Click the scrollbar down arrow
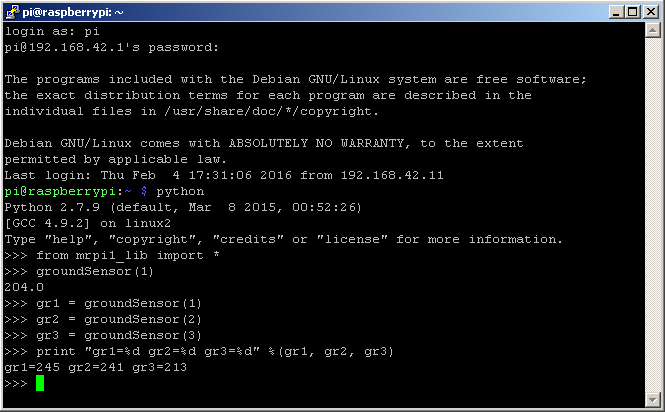This screenshot has width=665, height=412. pos(652,397)
